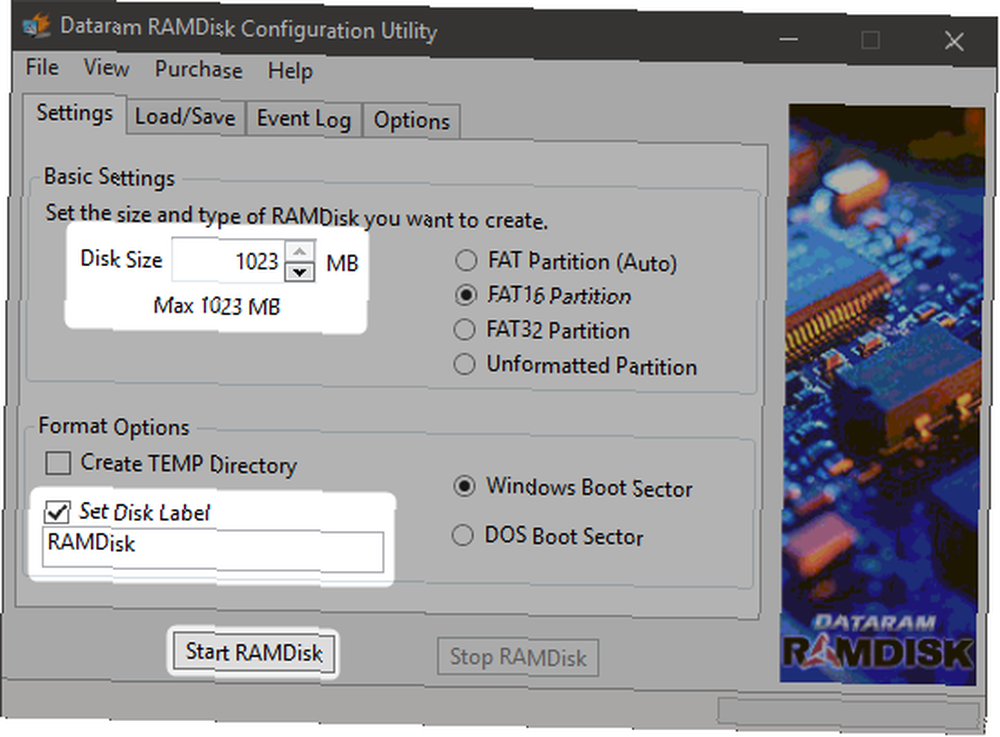Open the Purchase menu
The height and width of the screenshot is (737, 1000).
(x=198, y=69)
